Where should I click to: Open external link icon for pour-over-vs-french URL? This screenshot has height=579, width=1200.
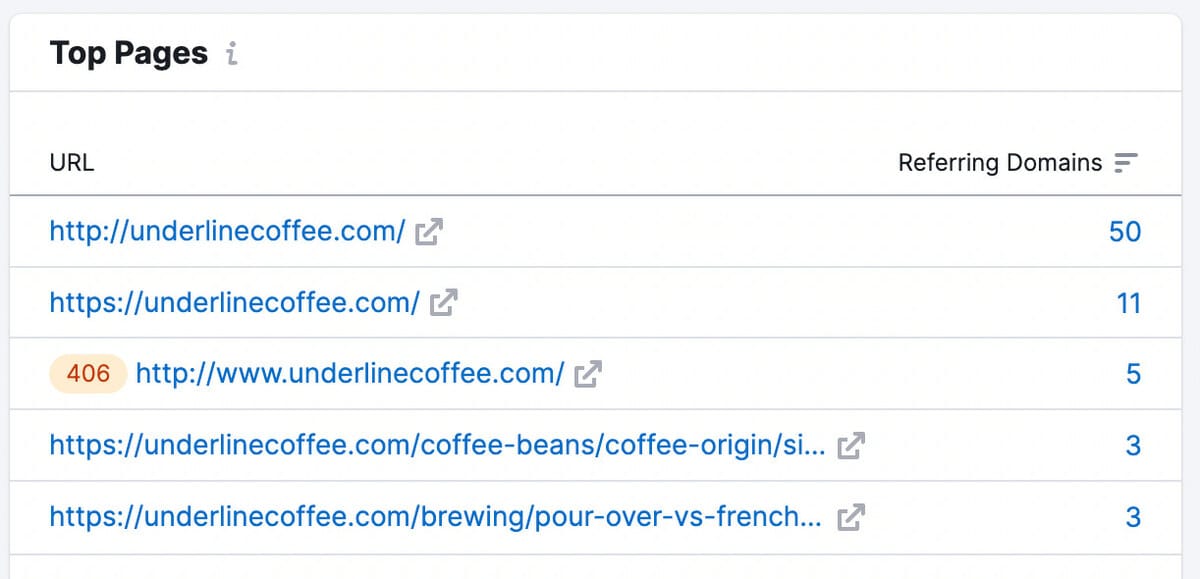(x=850, y=517)
